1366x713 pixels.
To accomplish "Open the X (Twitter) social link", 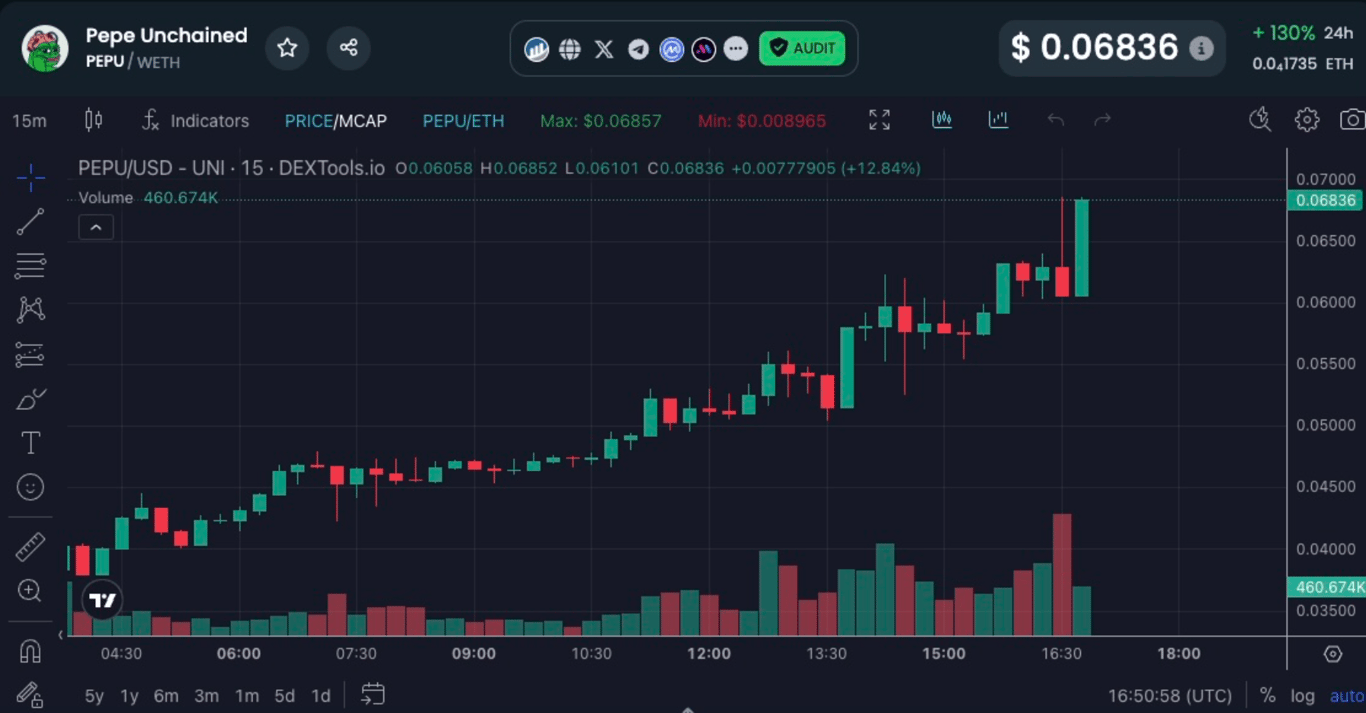I will pyautogui.click(x=604, y=49).
